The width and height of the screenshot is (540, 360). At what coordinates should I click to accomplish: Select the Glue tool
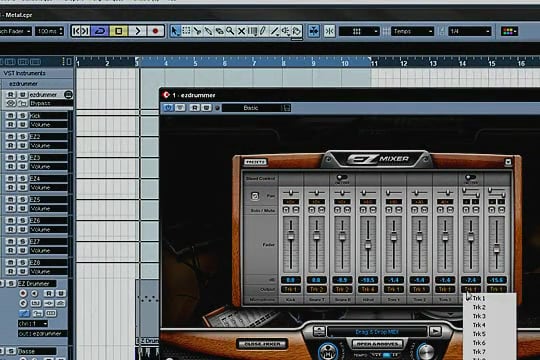click(208, 31)
